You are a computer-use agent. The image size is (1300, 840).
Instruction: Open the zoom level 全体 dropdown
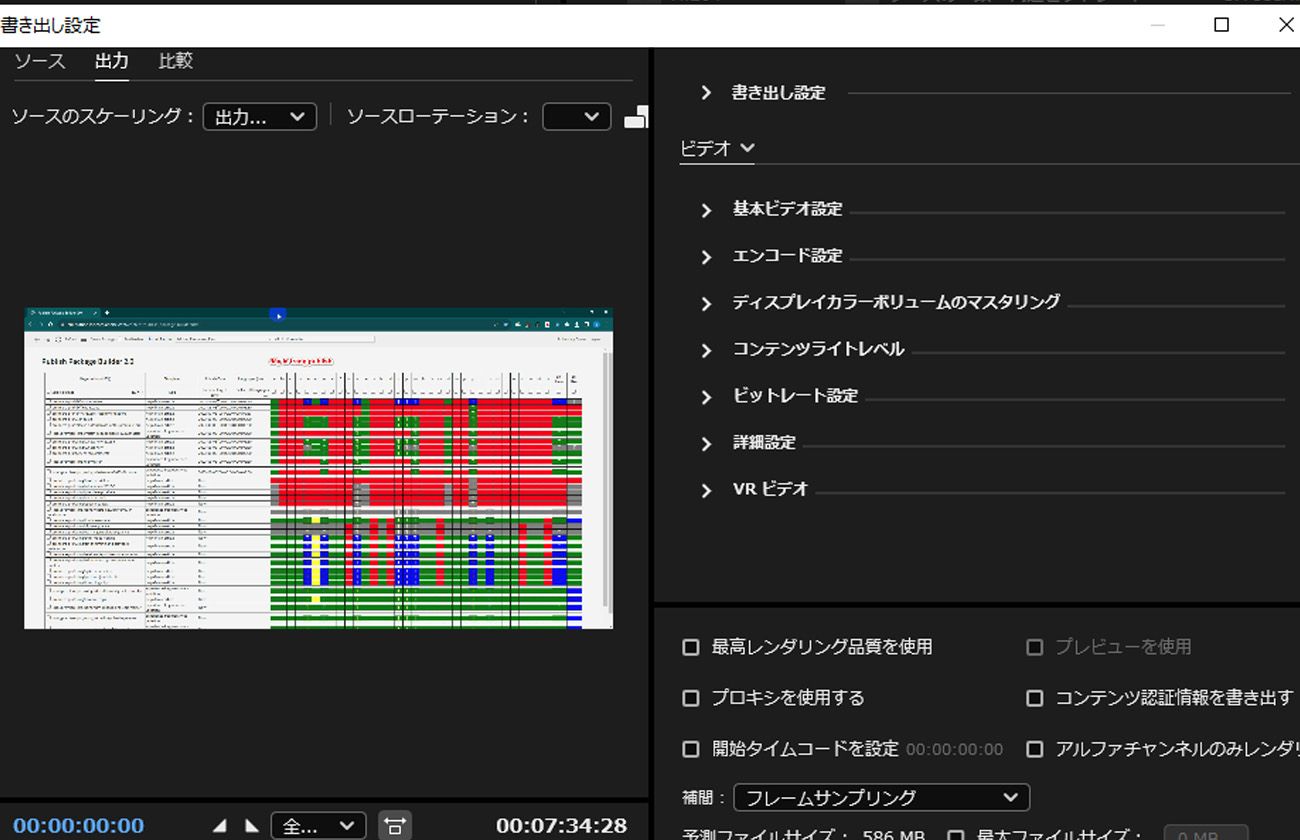click(317, 825)
